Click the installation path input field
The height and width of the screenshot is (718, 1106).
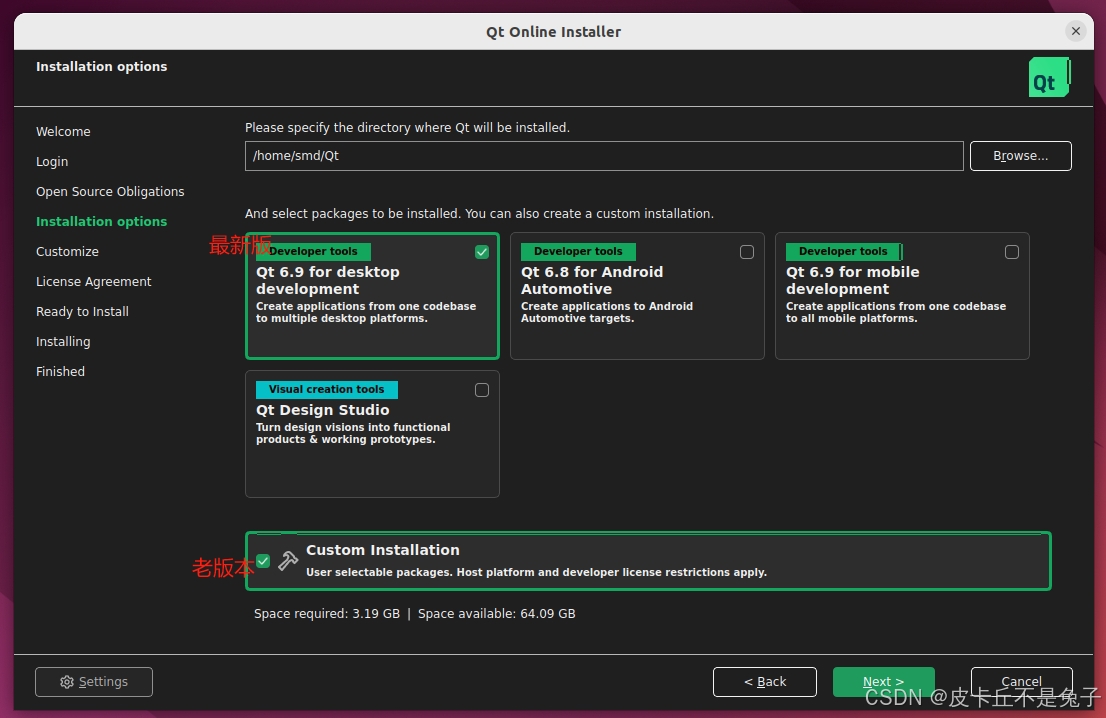coord(603,156)
